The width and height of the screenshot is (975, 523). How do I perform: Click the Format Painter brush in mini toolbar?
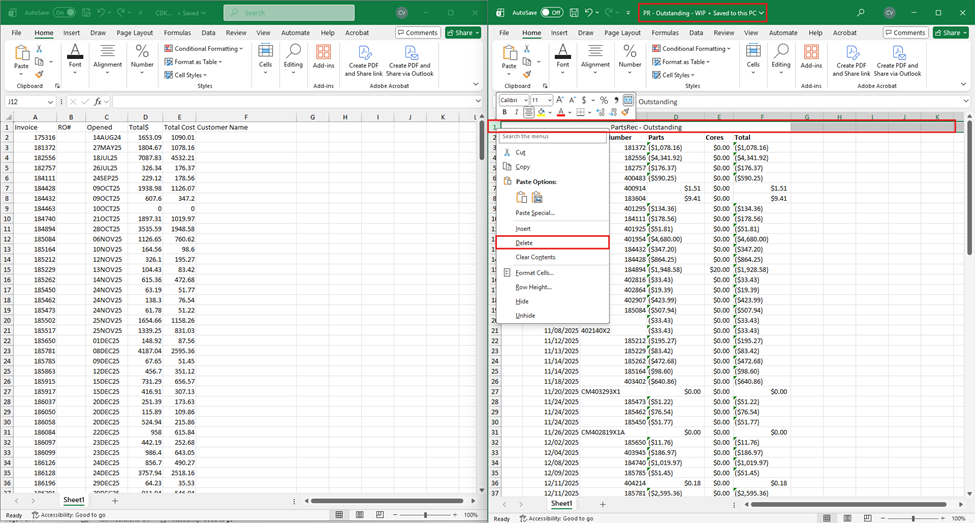pyautogui.click(x=626, y=113)
